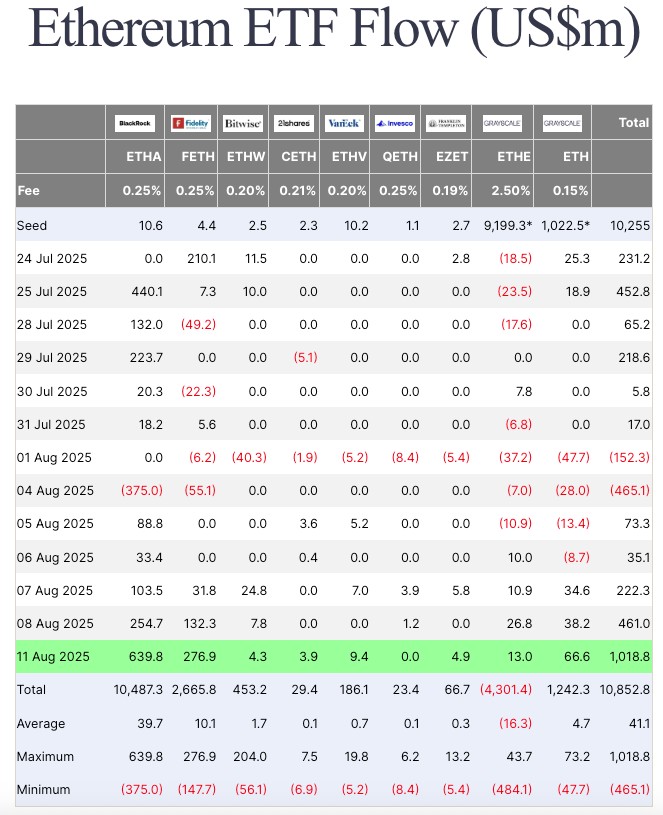Screen dimensions: 663x815
Task: Click the 204.0 ETHW maximum
Action: click(x=250, y=756)
